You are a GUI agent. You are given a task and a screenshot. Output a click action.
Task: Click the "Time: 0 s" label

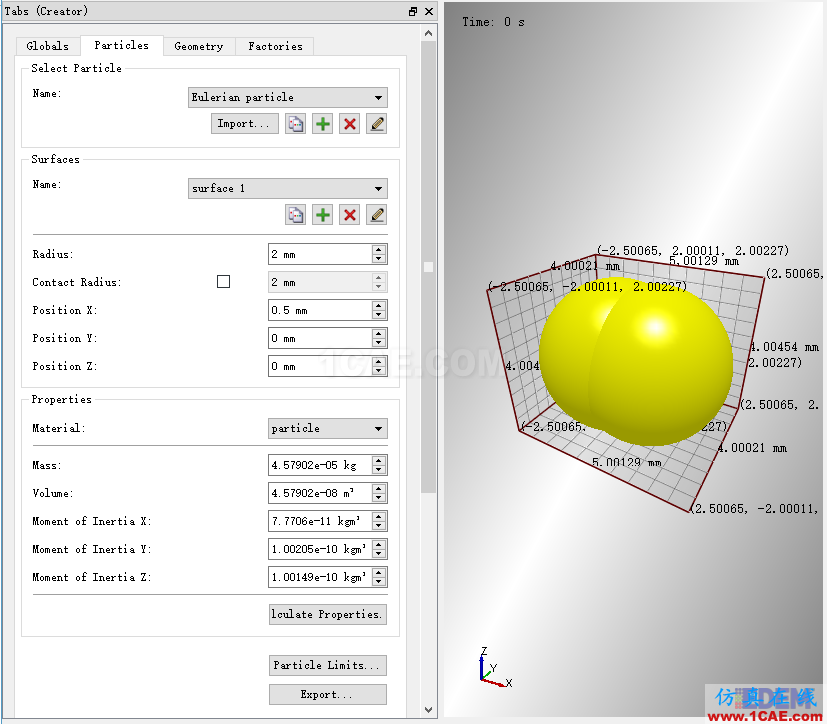[493, 22]
